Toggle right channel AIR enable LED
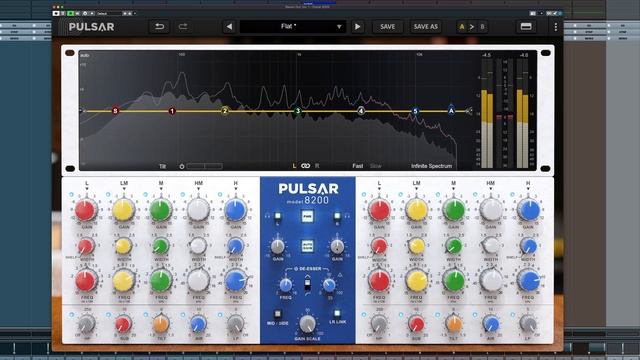This screenshot has height=360, width=640. [475, 315]
